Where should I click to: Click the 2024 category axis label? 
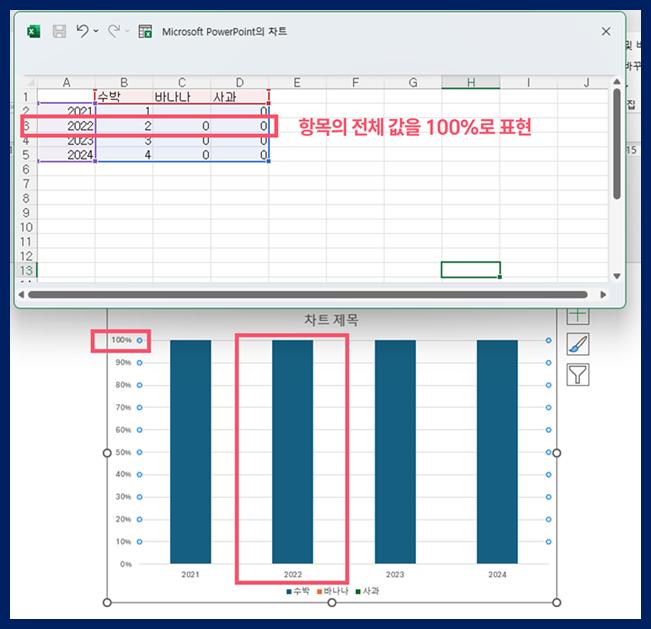click(497, 574)
